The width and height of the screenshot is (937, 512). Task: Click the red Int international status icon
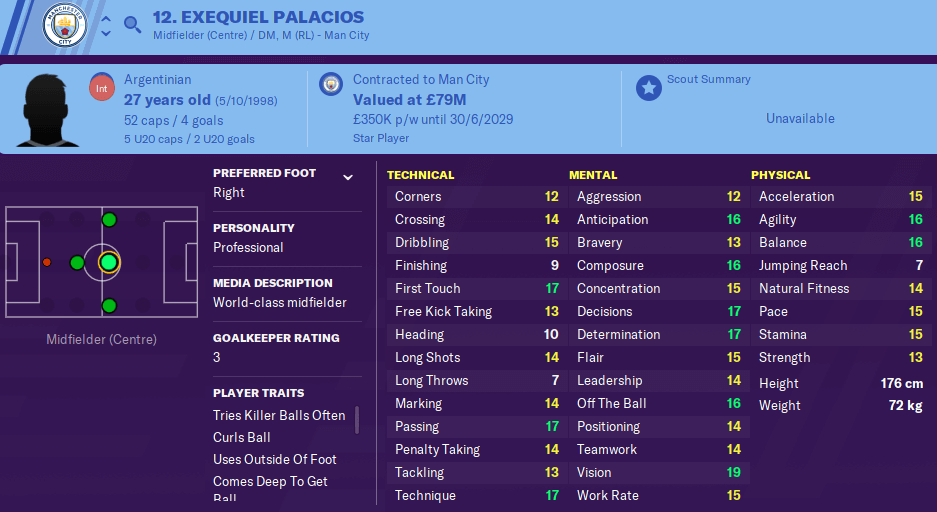[x=102, y=88]
